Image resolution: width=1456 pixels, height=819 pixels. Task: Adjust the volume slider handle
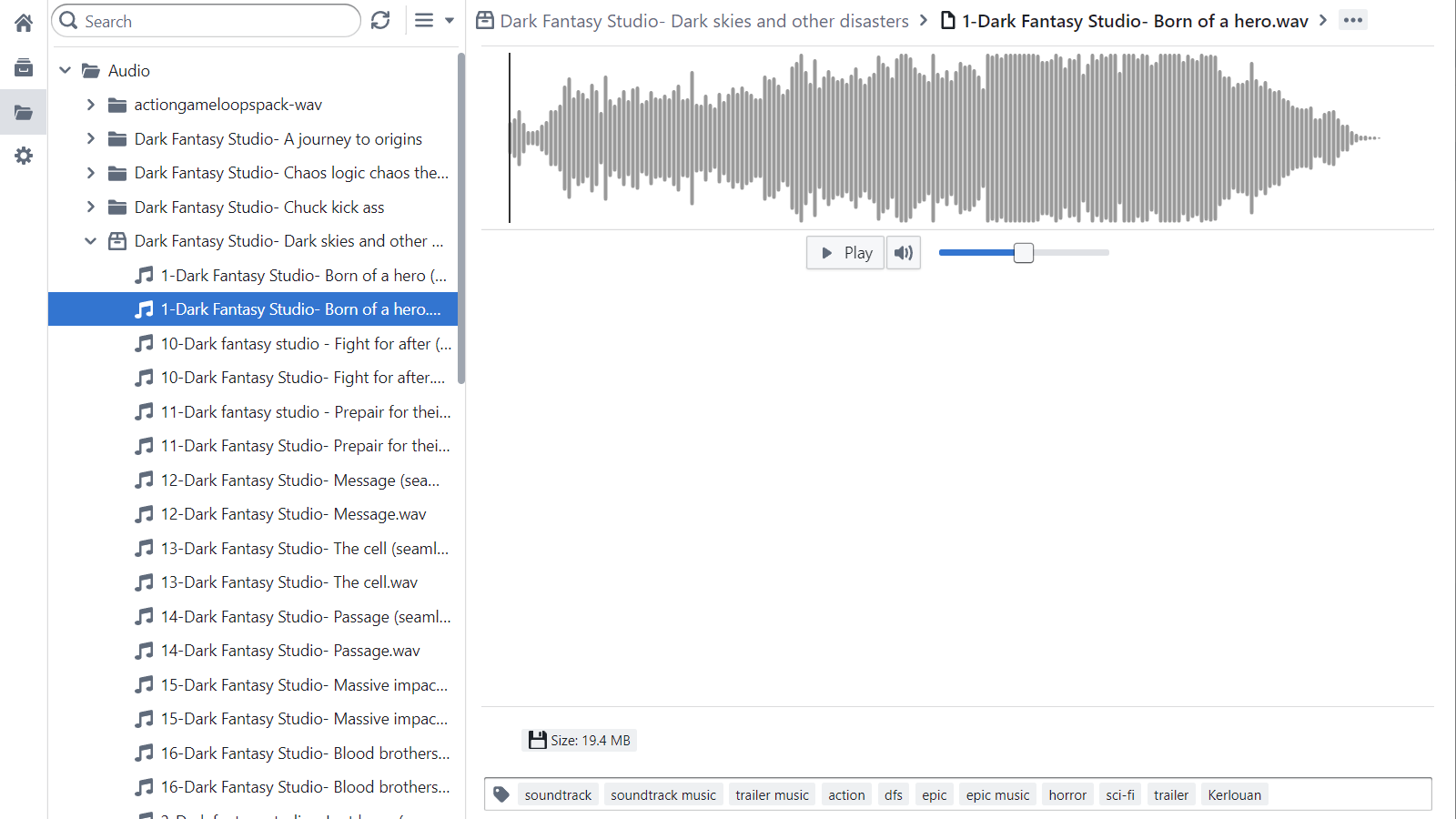click(x=1024, y=253)
